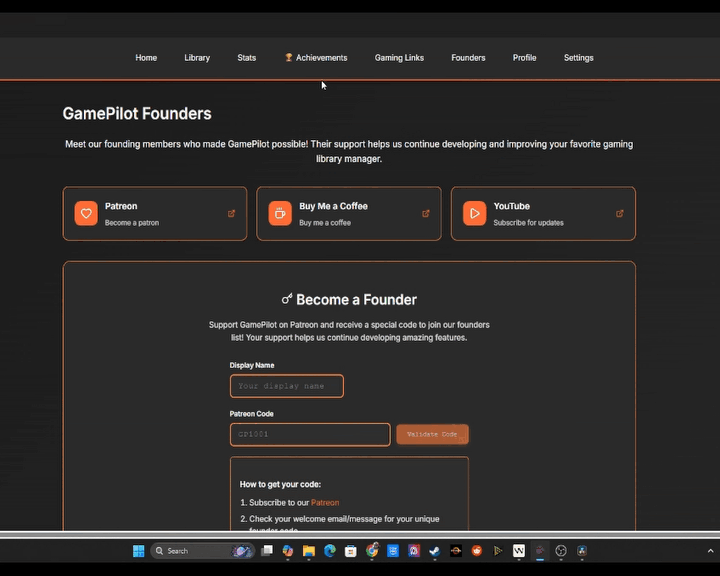Open YouTube via its external link arrow

click(x=620, y=213)
